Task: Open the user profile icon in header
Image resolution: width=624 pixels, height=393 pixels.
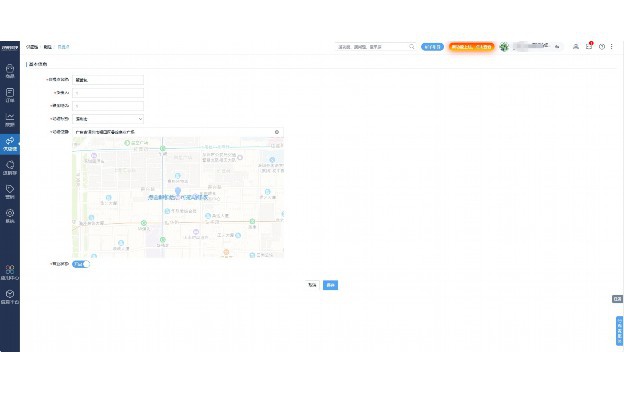Action: tap(575, 47)
